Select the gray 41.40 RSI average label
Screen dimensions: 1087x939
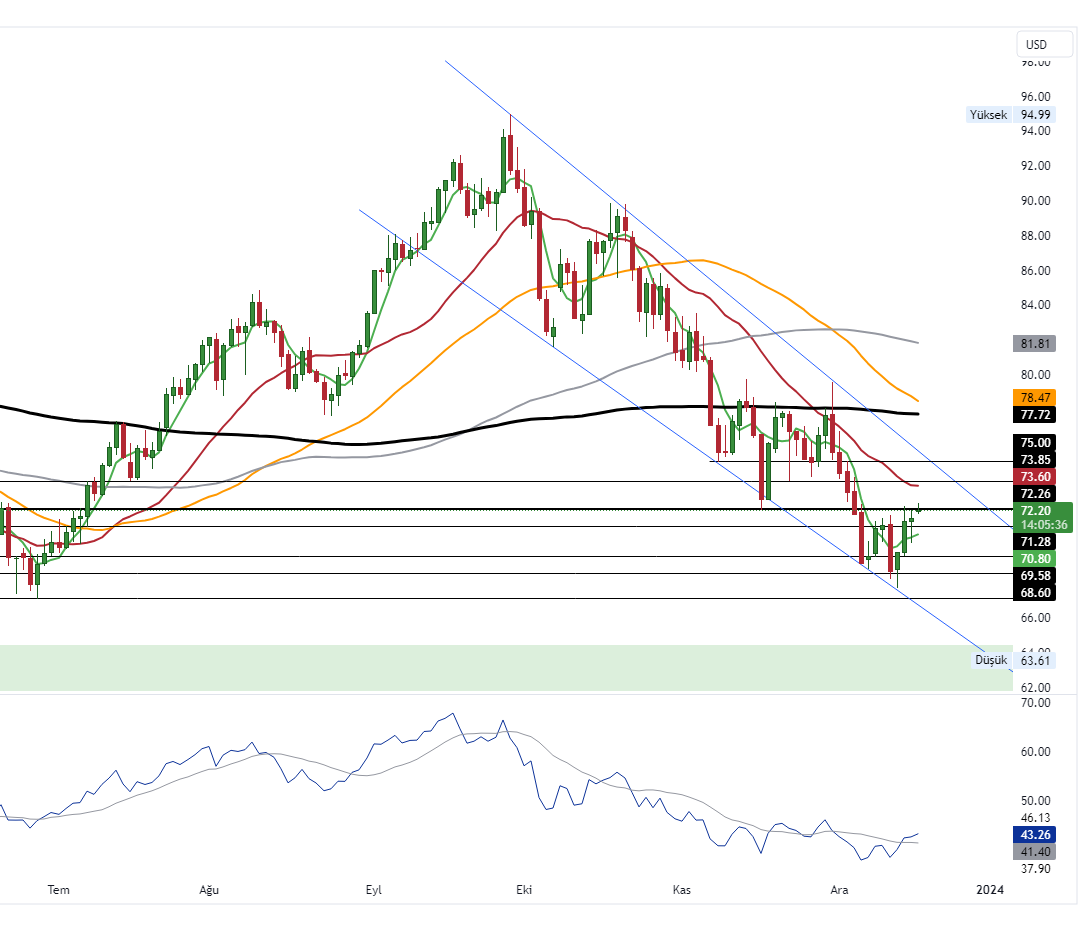click(x=1034, y=851)
